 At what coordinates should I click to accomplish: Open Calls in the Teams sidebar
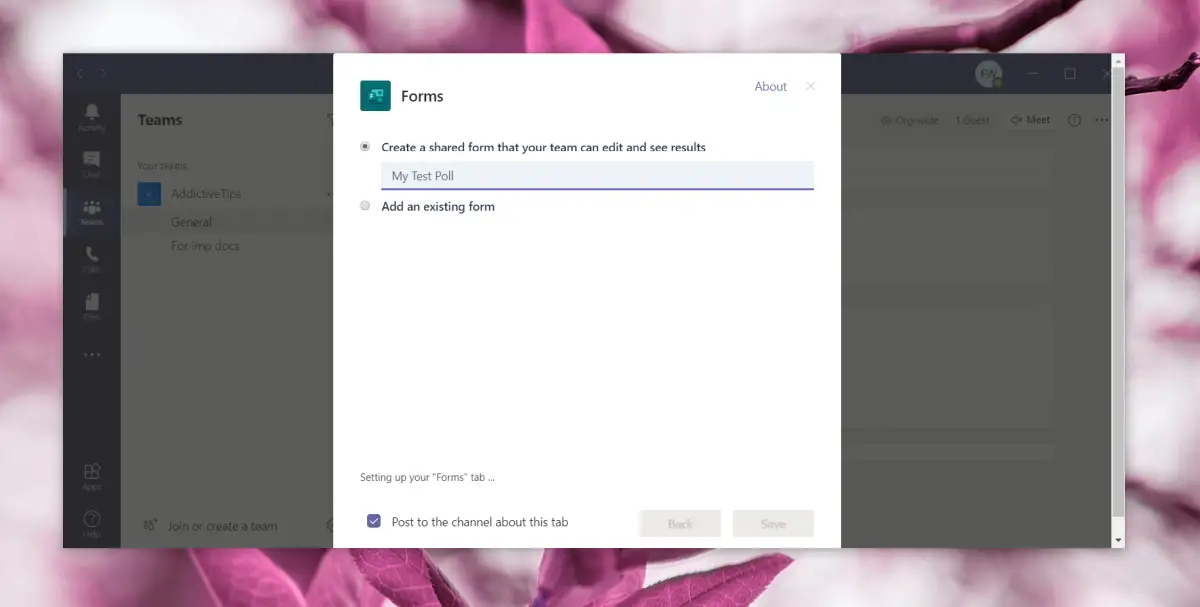pyautogui.click(x=92, y=259)
